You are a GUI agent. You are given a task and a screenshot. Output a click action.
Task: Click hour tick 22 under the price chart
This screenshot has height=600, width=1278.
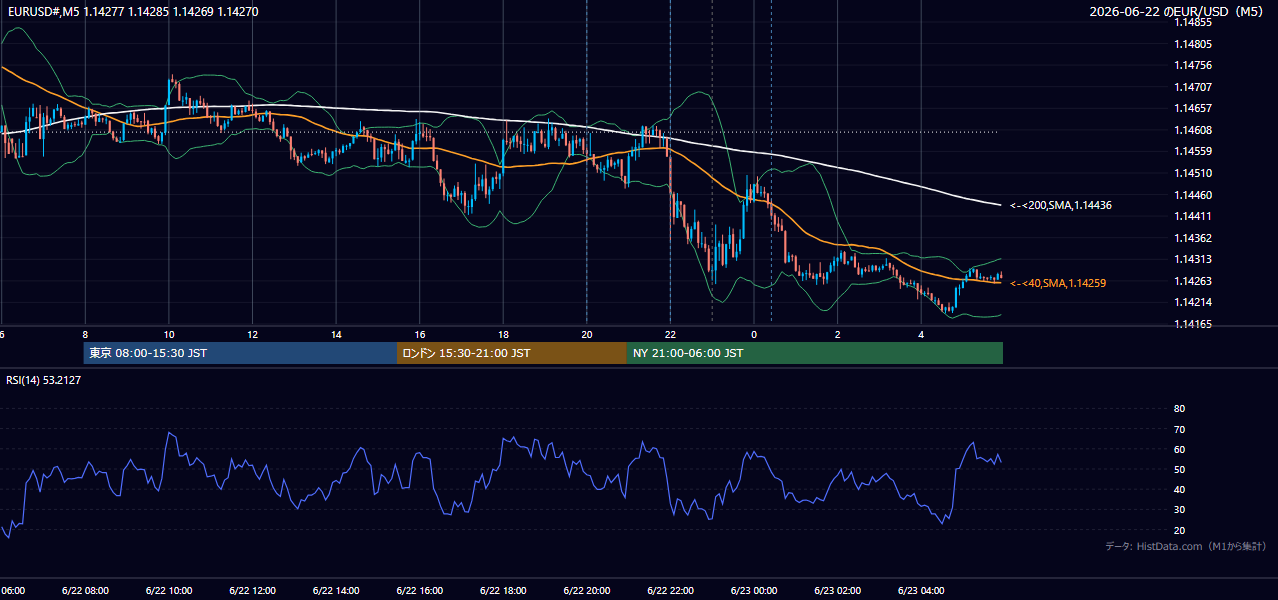[x=670, y=335]
